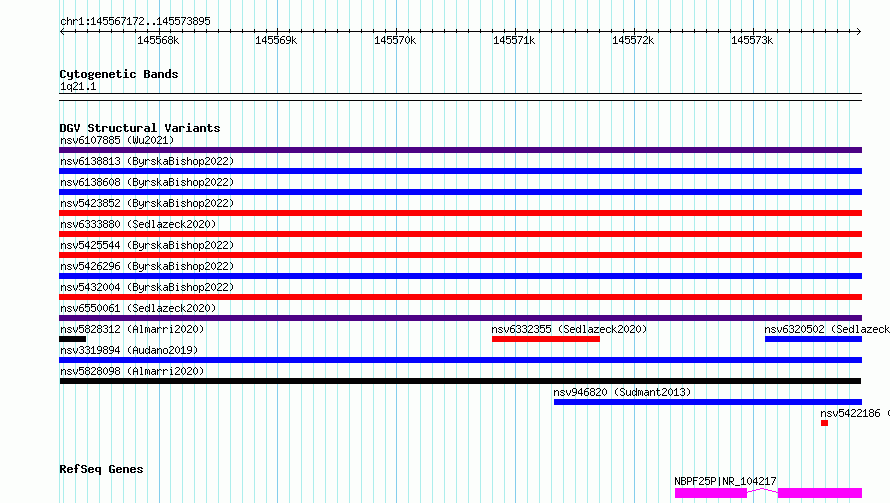This screenshot has width=890, height=503.
Task: Select the red bar under nsv5425544
Action: tap(460, 255)
